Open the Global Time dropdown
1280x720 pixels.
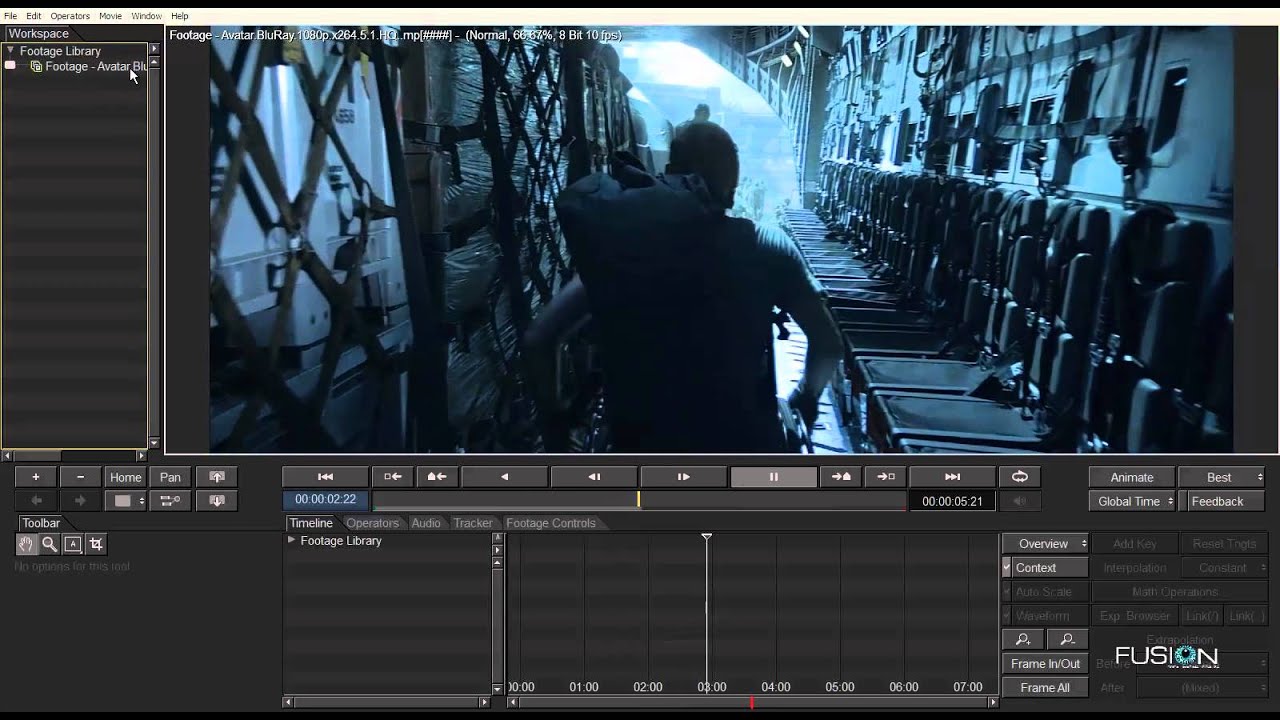(x=1132, y=501)
